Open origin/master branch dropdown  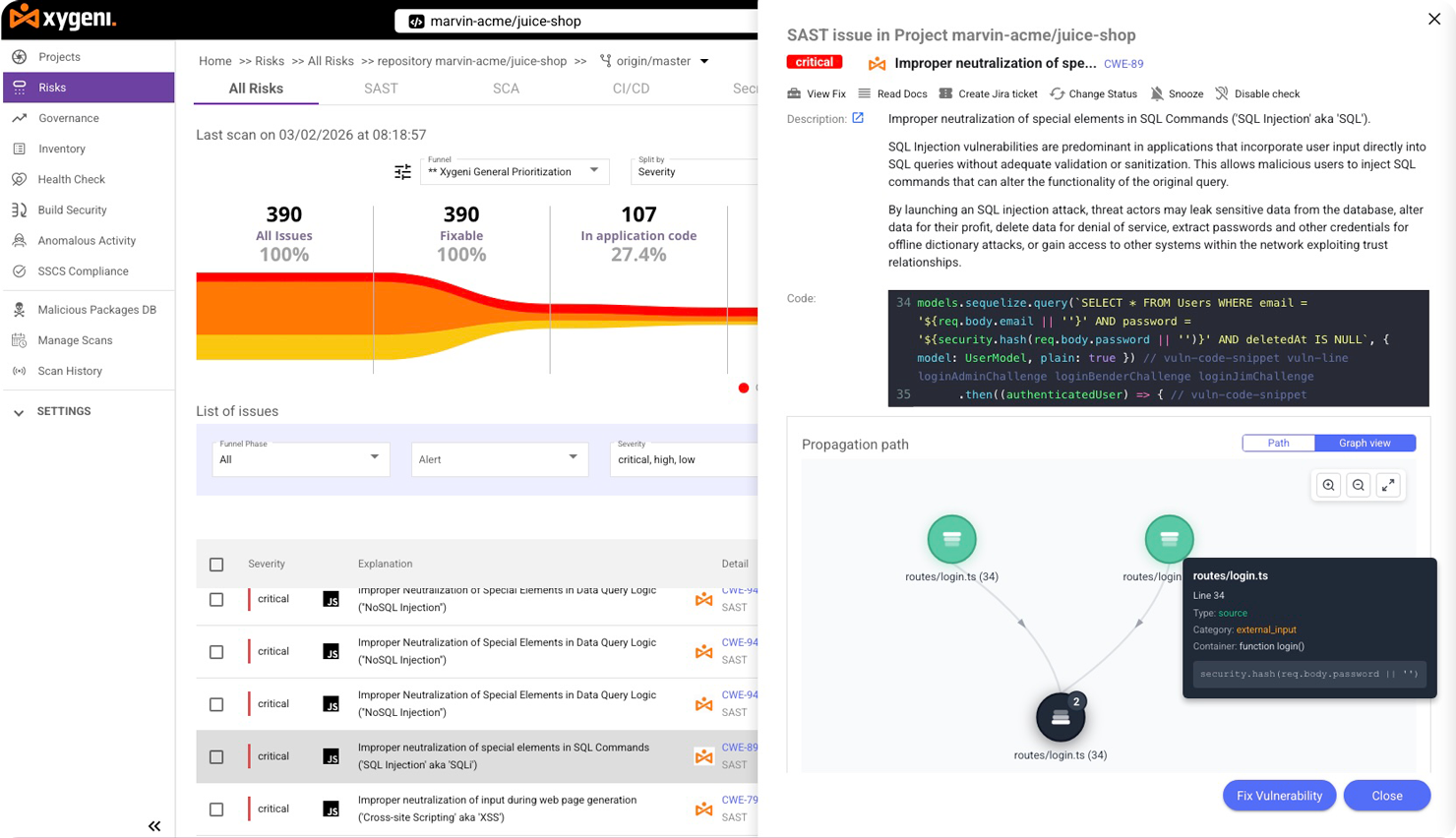(x=654, y=61)
